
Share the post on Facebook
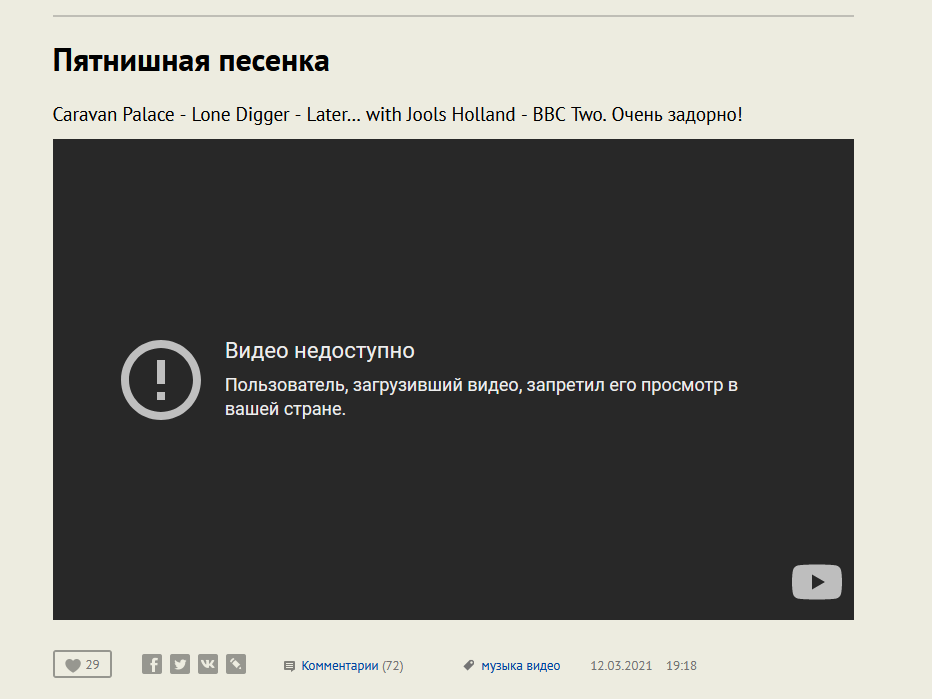click(x=152, y=664)
